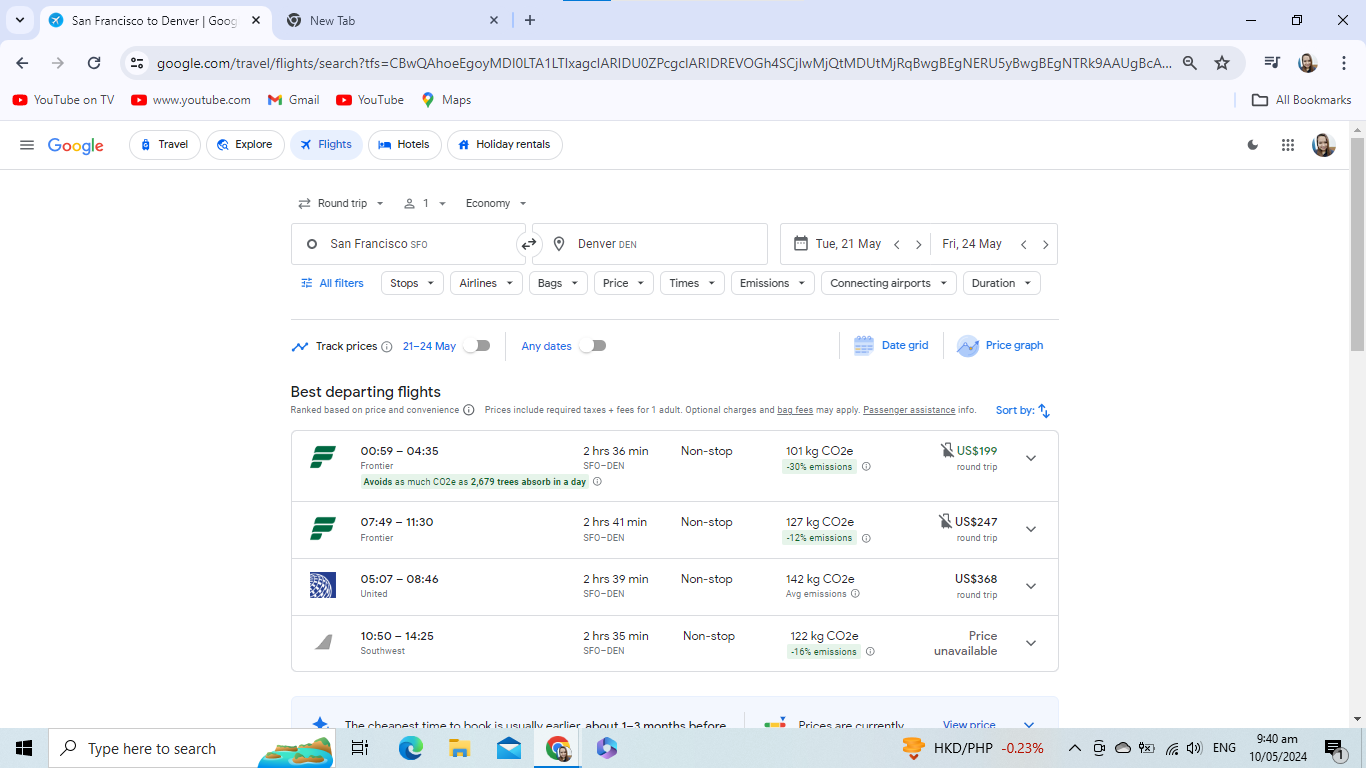1366x768 pixels.
Task: Swap origin and destination airports
Action: point(529,244)
